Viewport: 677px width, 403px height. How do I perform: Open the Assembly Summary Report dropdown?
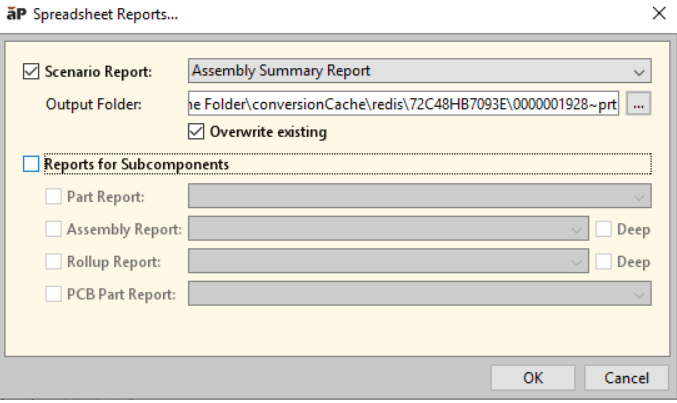click(419, 71)
